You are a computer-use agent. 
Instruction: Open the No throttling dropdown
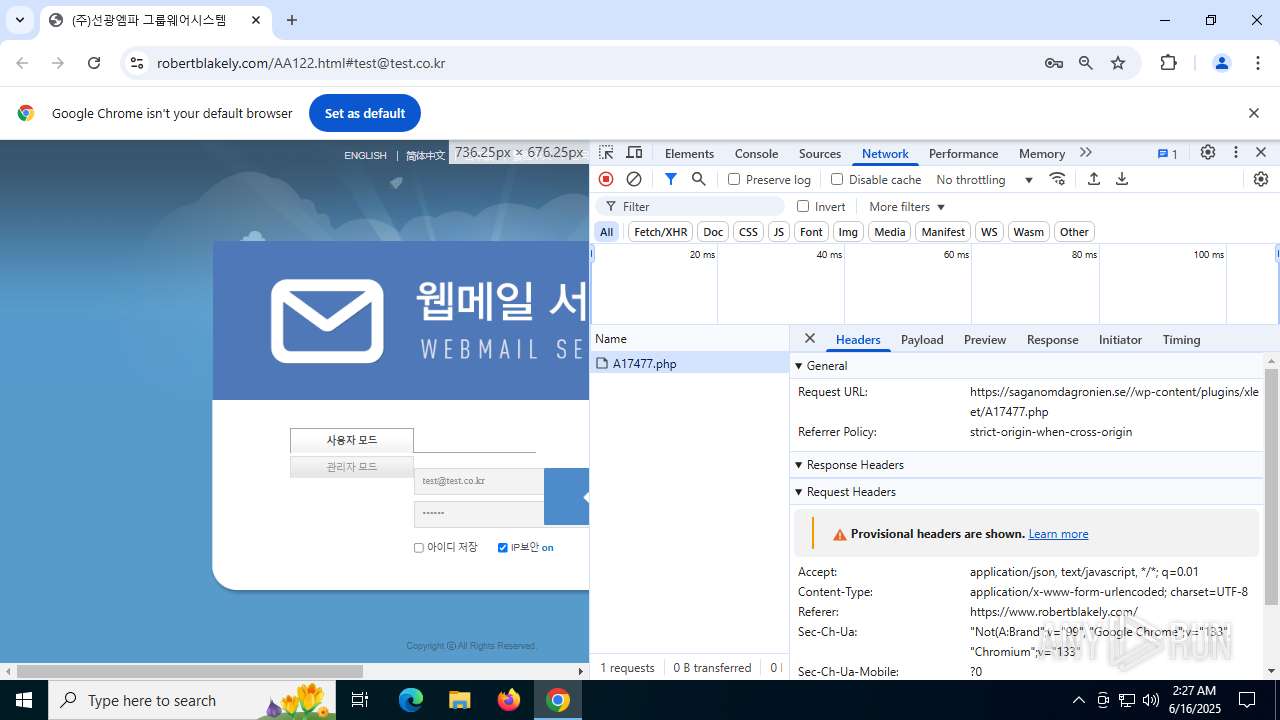984,179
